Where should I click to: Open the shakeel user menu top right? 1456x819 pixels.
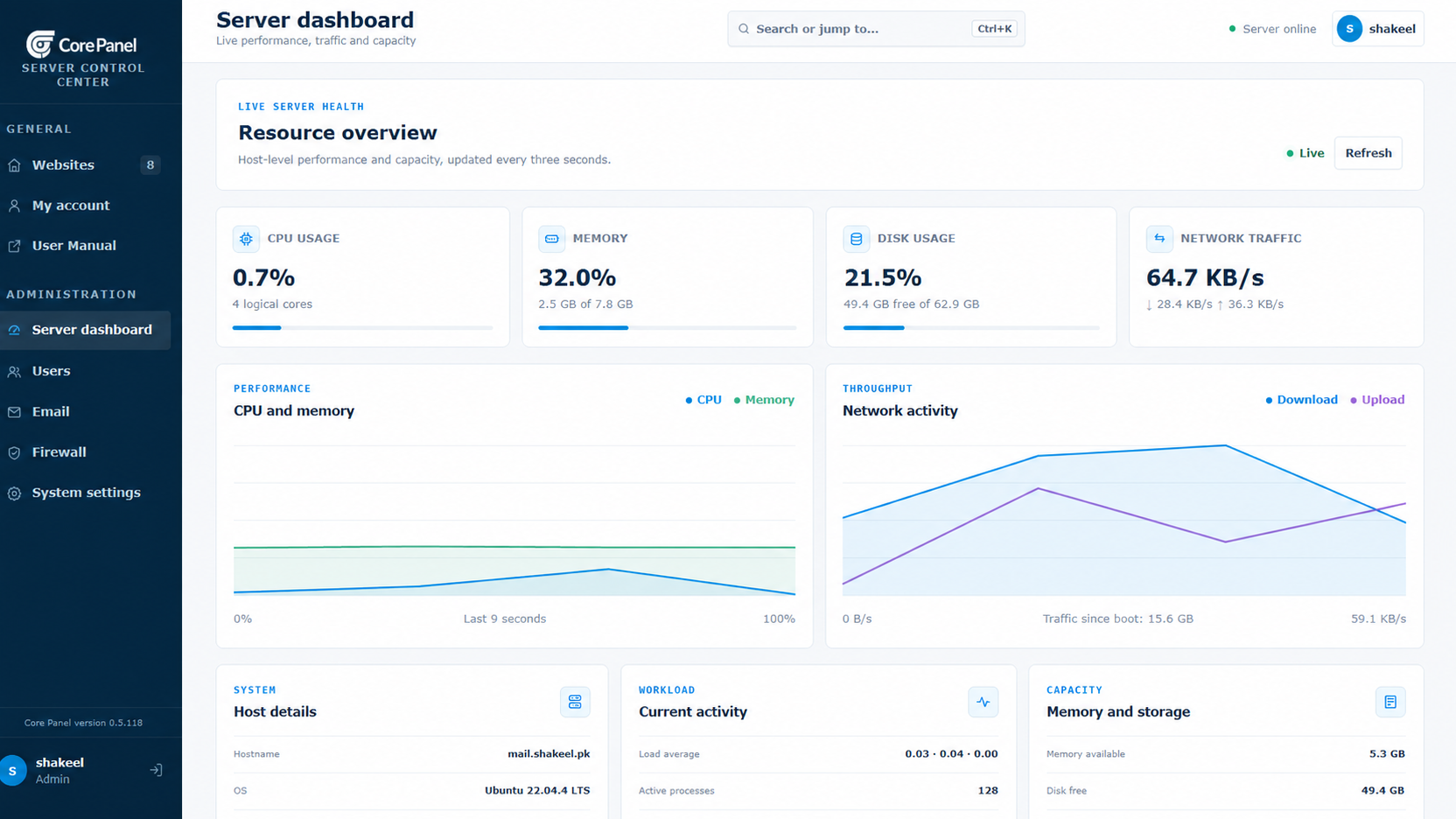1377,29
